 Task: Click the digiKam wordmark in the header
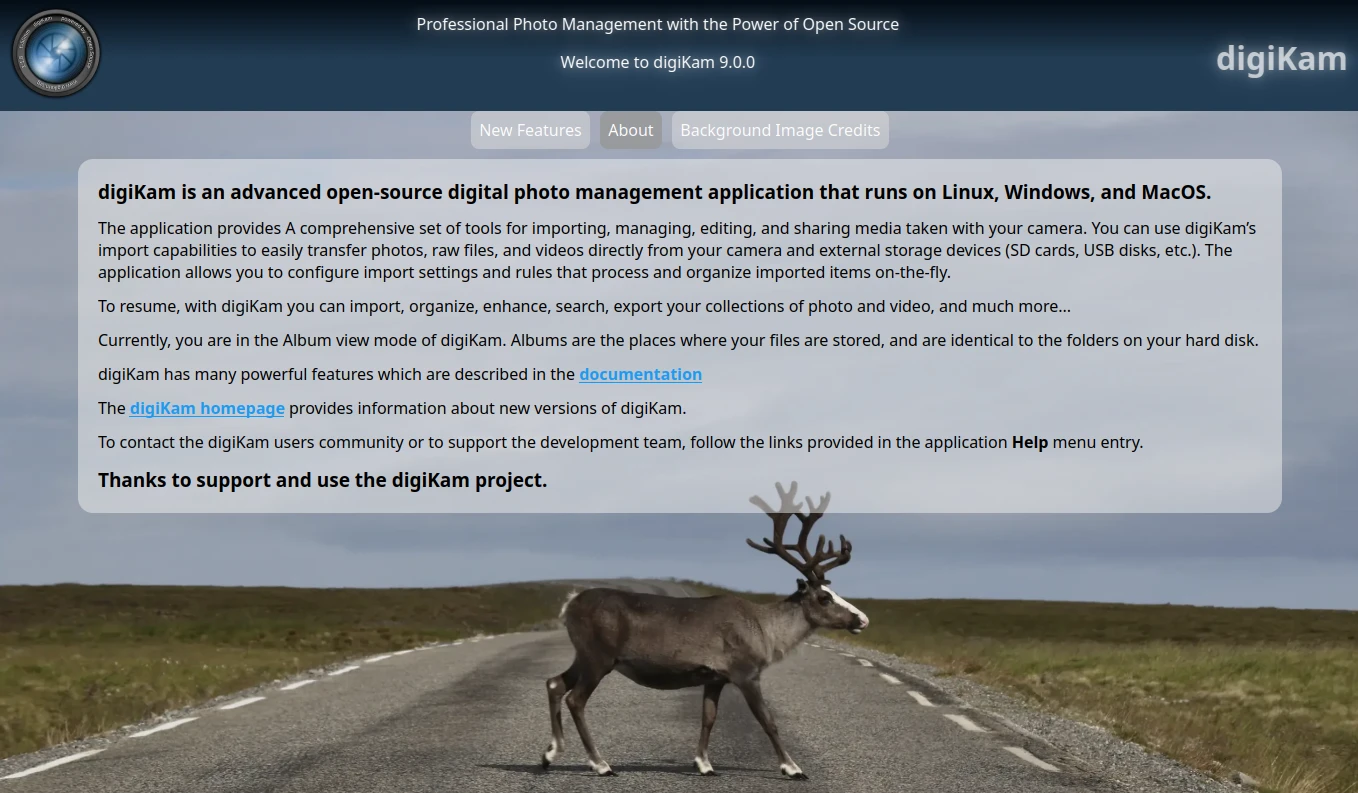1280,58
